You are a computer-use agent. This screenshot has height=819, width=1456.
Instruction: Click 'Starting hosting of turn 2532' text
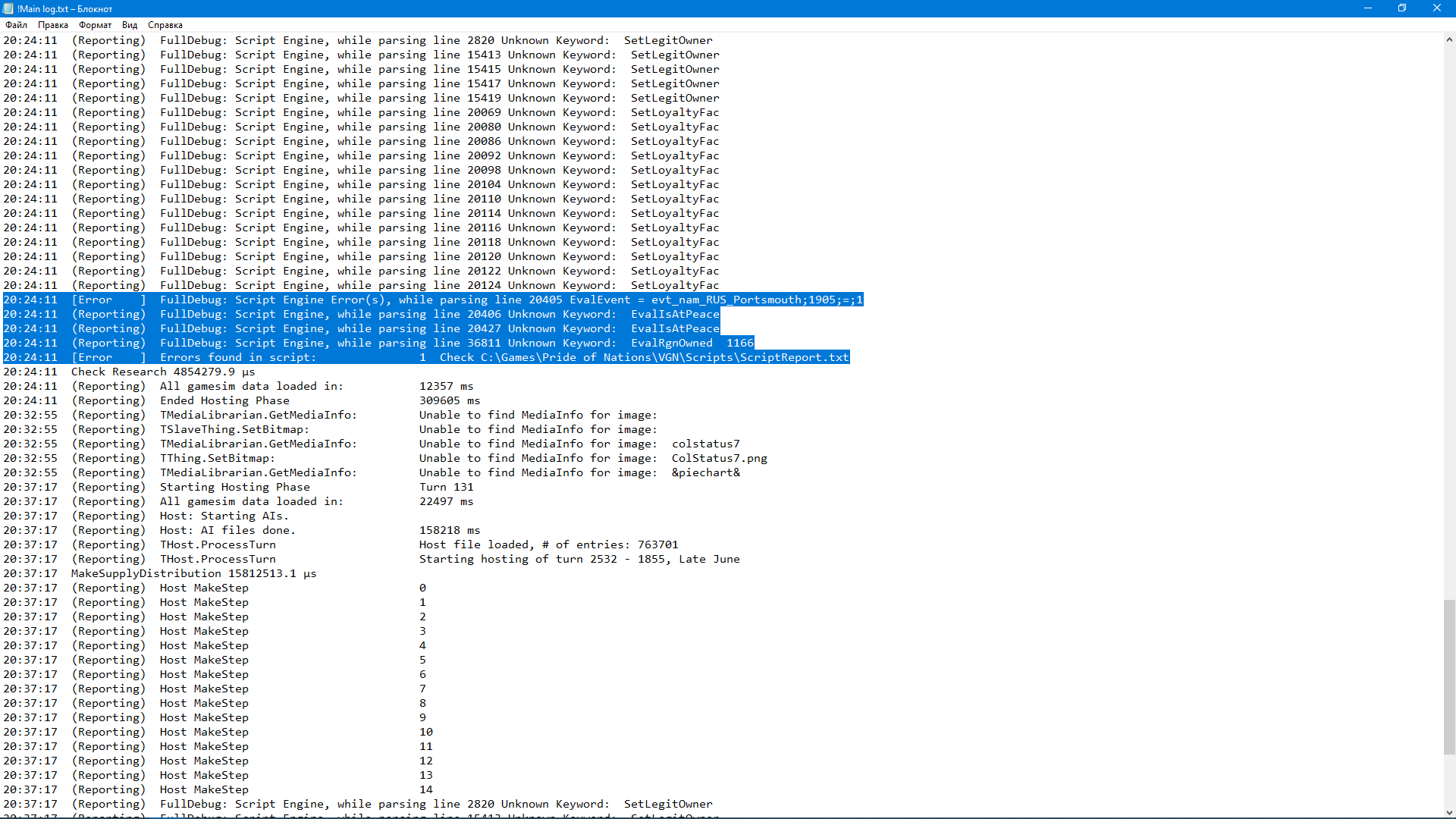pyautogui.click(x=518, y=559)
